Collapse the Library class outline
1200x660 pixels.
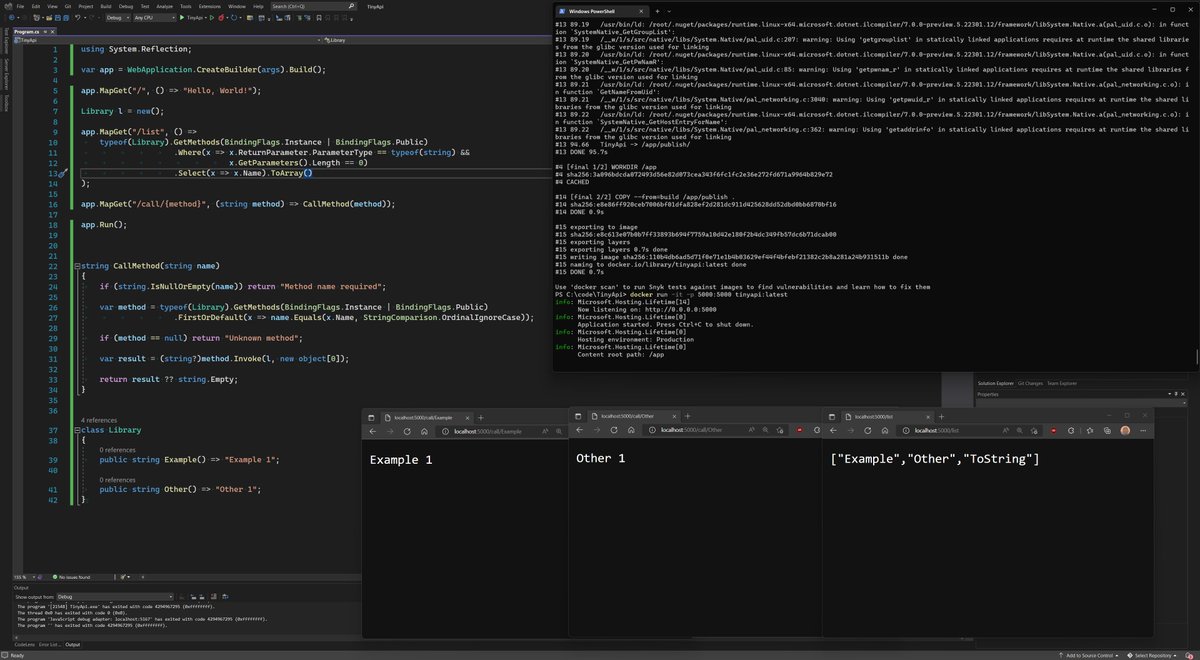tap(77, 430)
